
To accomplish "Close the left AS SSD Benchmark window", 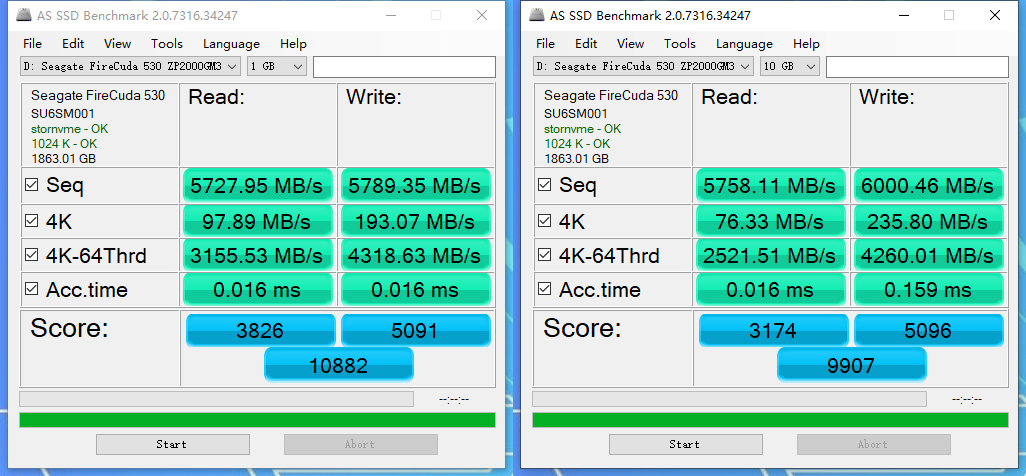I will [x=482, y=15].
